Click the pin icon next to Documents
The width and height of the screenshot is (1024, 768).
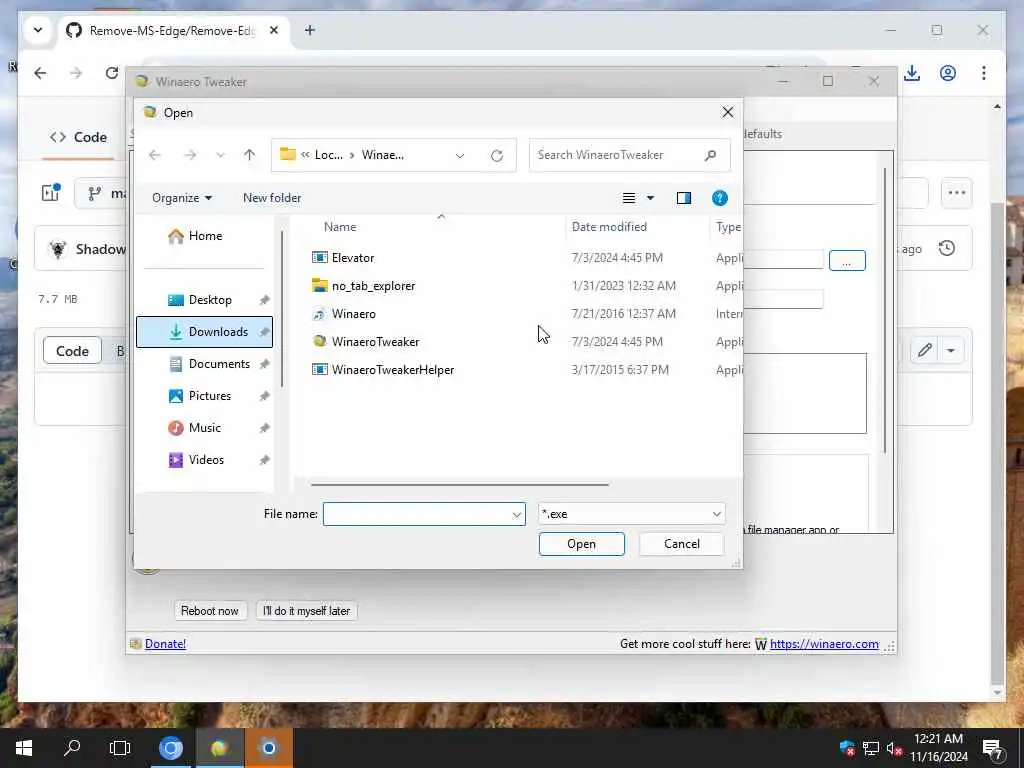point(264,364)
